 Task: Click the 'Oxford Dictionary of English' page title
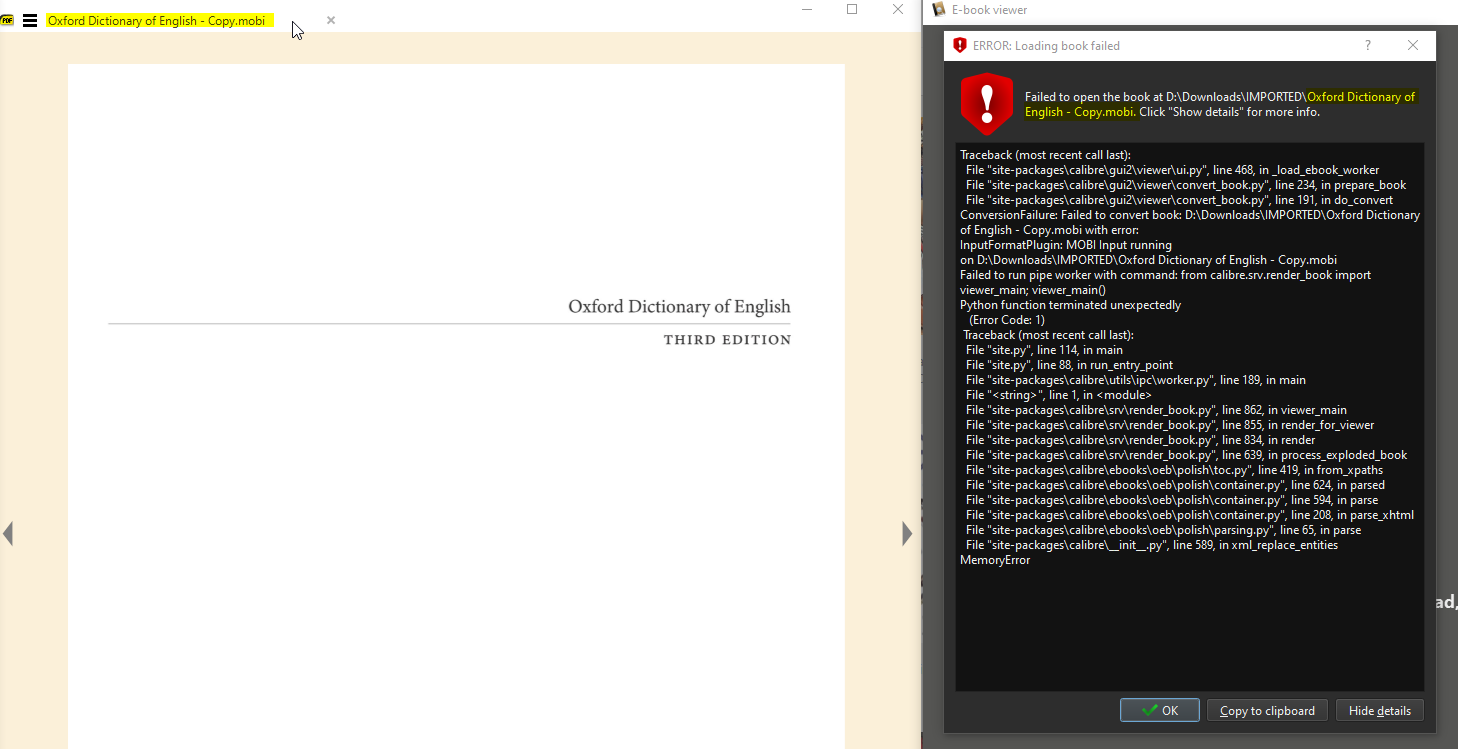(x=679, y=306)
